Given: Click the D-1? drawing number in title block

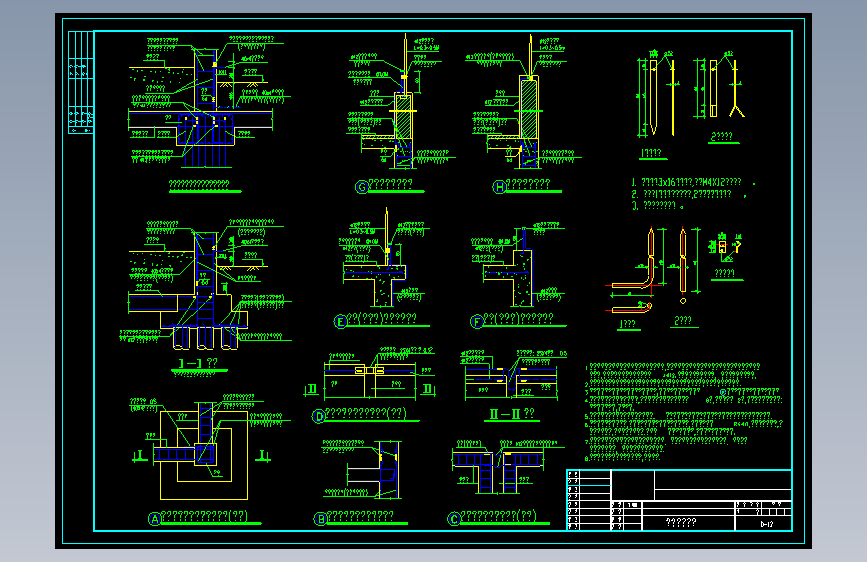Looking at the screenshot, I should (766, 524).
